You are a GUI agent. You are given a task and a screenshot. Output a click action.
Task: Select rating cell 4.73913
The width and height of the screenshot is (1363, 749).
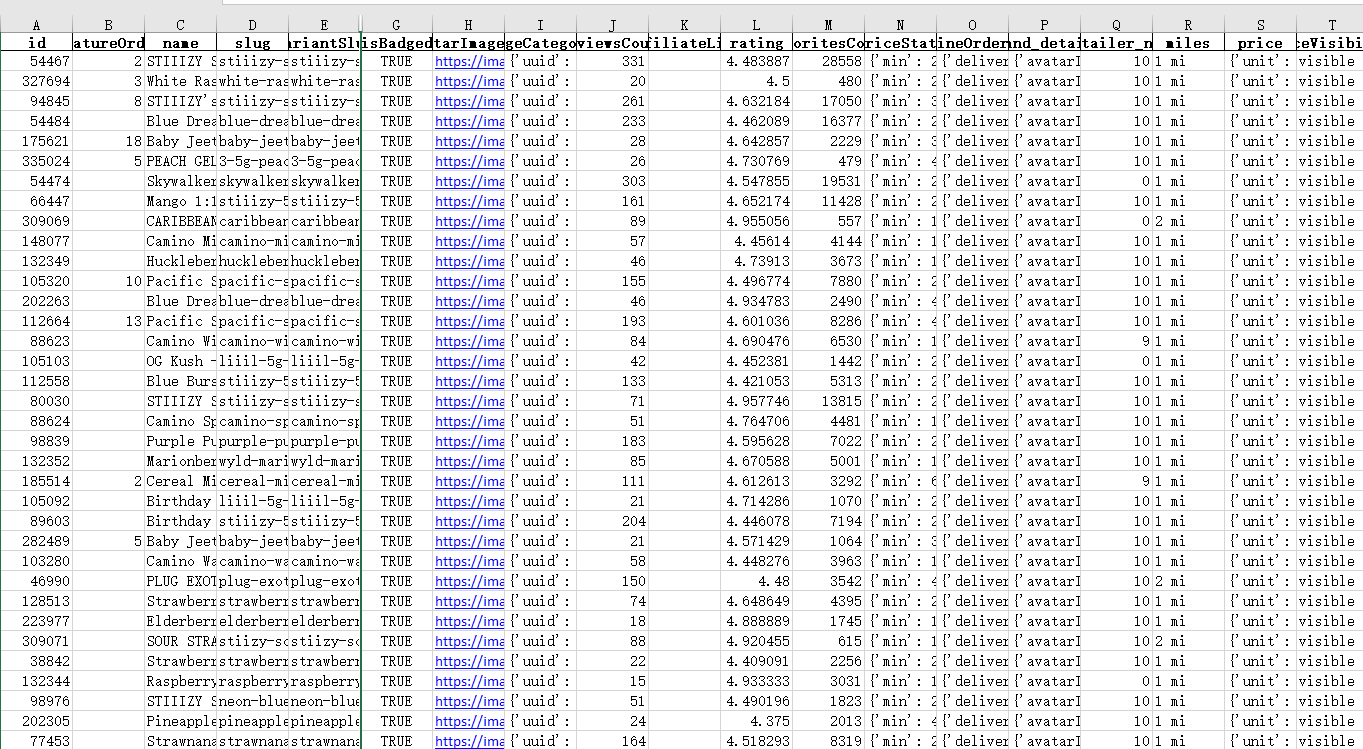click(x=756, y=261)
